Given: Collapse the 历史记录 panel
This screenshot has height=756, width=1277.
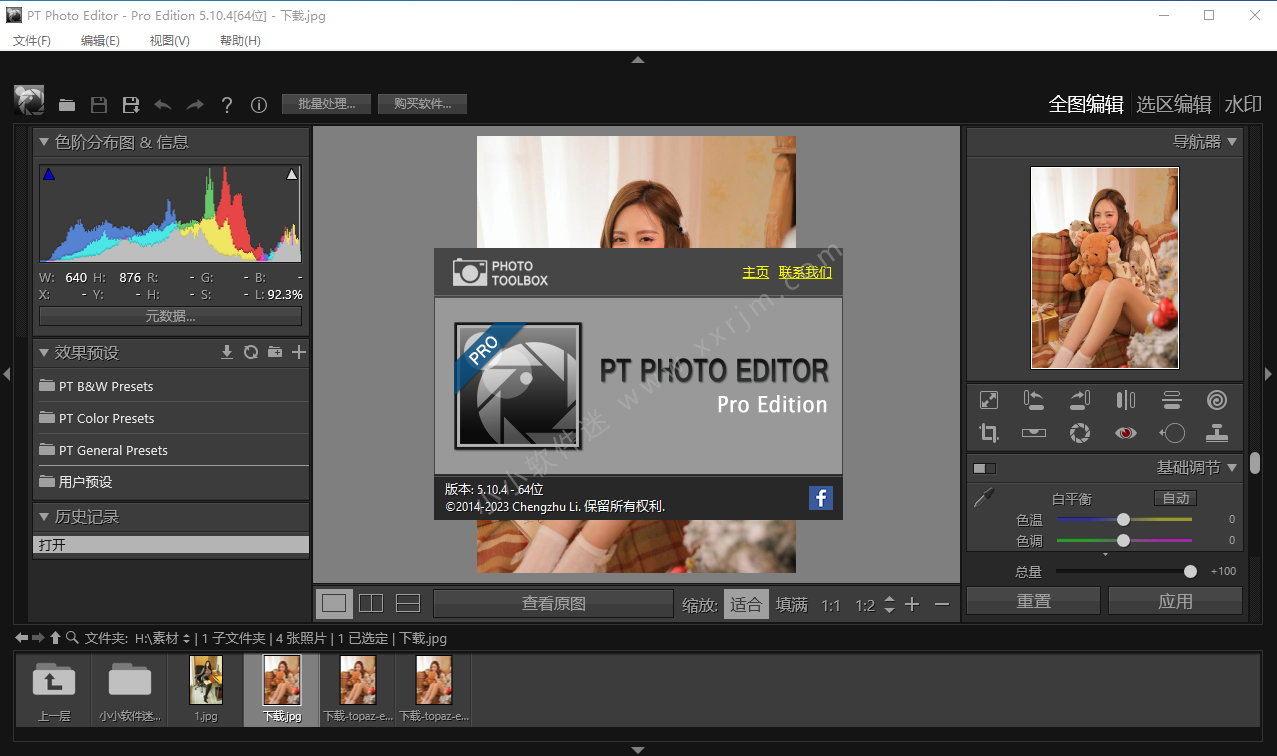Looking at the screenshot, I should click(x=44, y=517).
